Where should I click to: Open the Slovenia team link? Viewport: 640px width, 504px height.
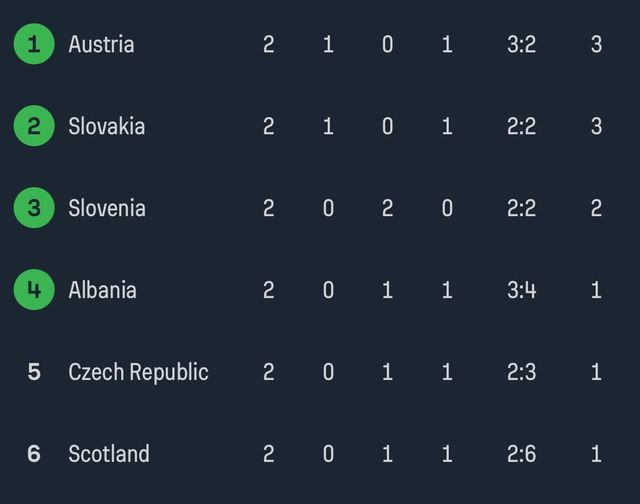pyautogui.click(x=107, y=208)
